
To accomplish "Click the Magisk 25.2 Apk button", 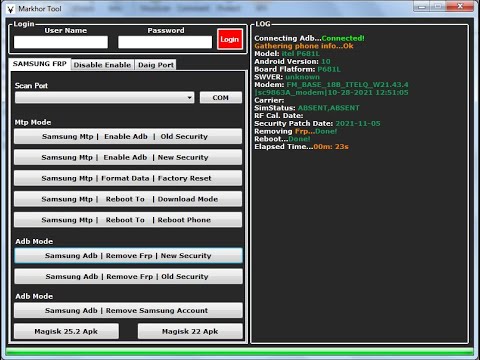I will (x=66, y=331).
